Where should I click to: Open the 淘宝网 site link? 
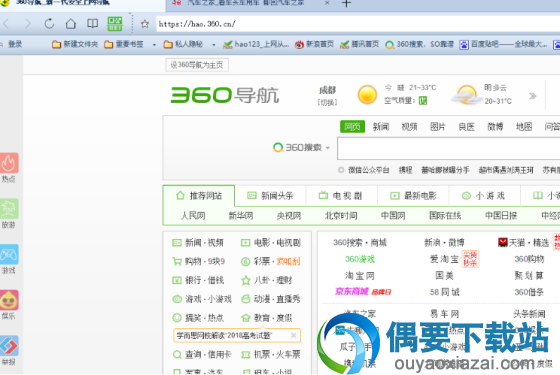(359, 276)
